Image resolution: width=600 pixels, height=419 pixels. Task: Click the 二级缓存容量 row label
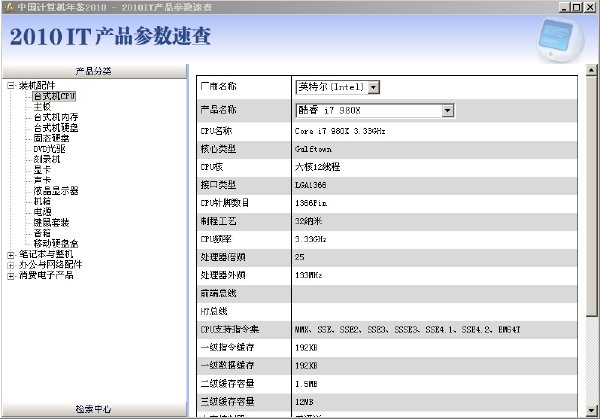click(x=227, y=383)
